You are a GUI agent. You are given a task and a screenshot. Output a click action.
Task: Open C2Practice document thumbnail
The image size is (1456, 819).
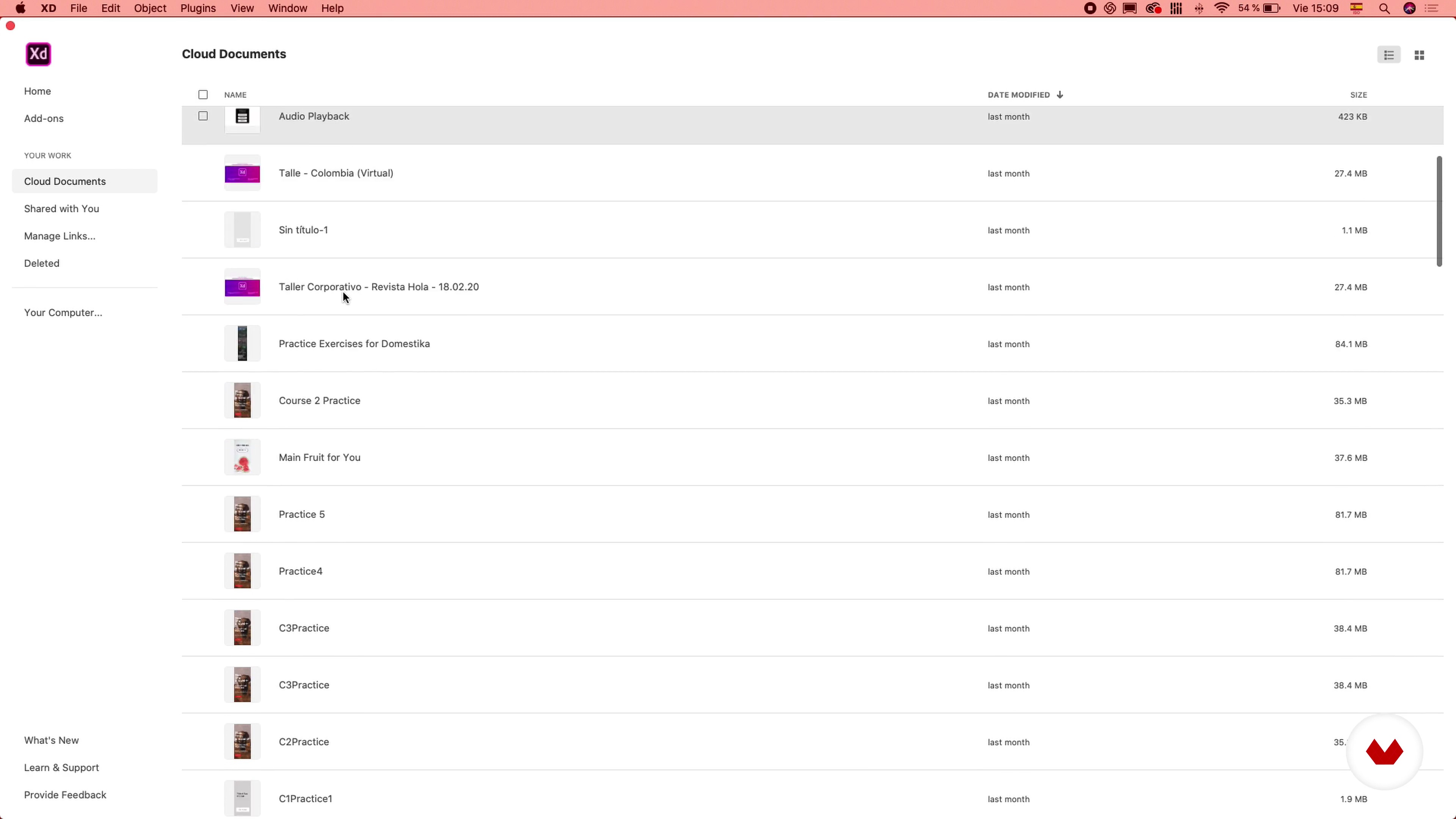tap(243, 742)
